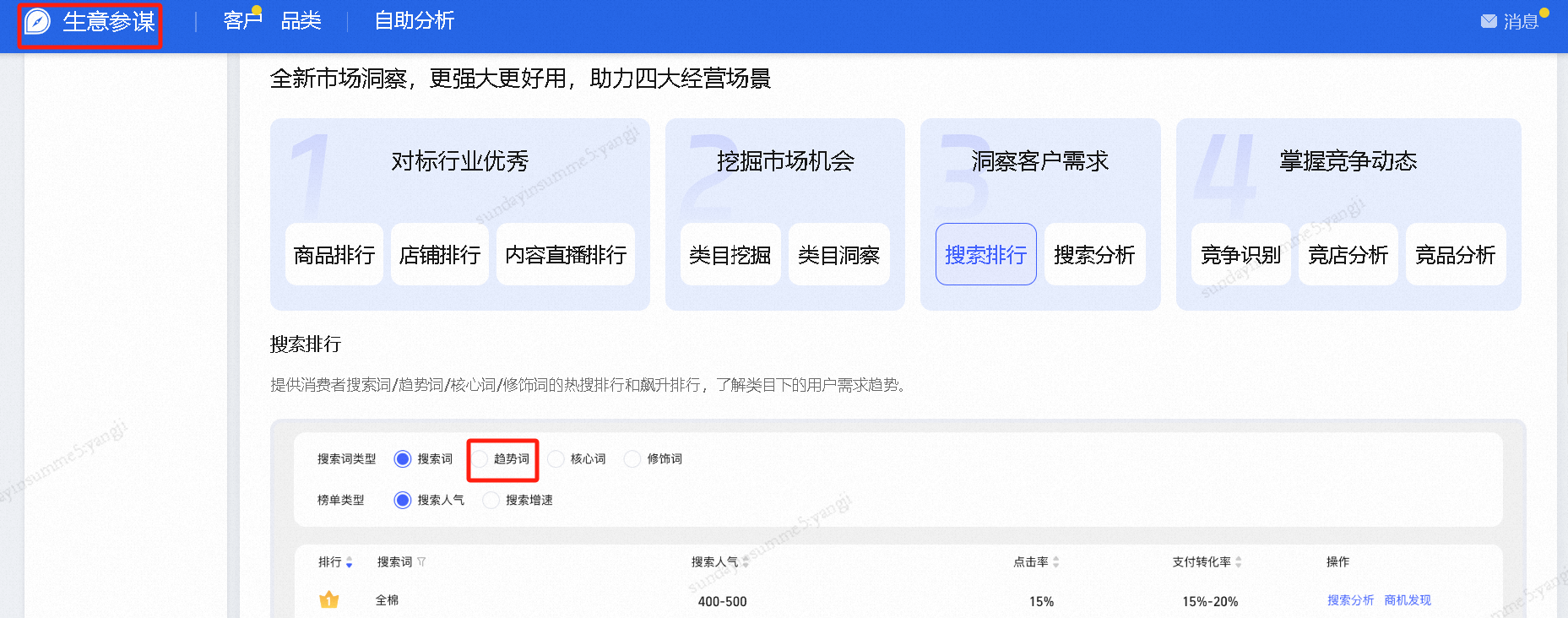The image size is (1568, 618).
Task: Open 类目挖掘 card
Action: tap(730, 254)
